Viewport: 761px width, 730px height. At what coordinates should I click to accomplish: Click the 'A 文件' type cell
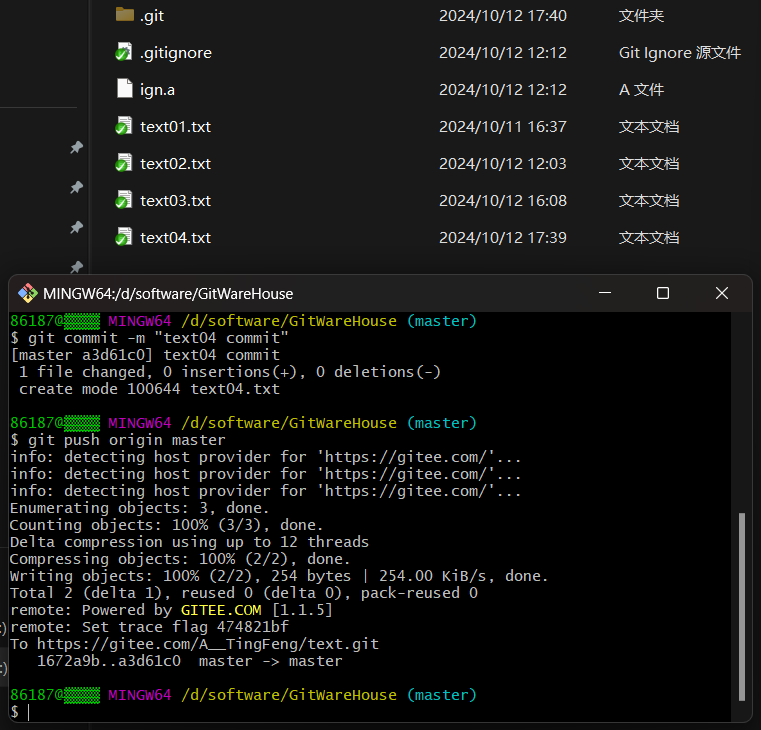(x=642, y=90)
